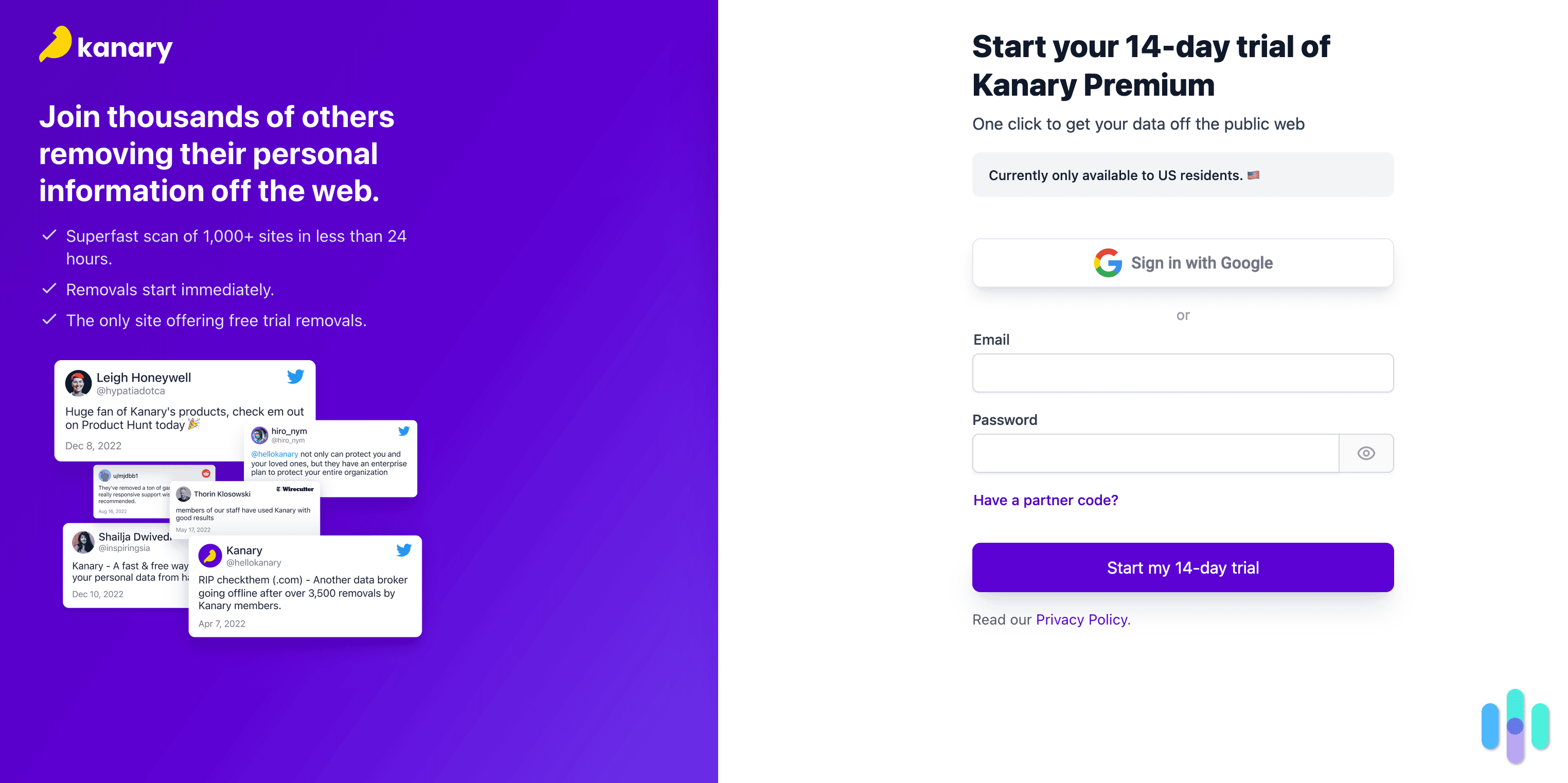Click the Kanary bird logo

(57, 45)
